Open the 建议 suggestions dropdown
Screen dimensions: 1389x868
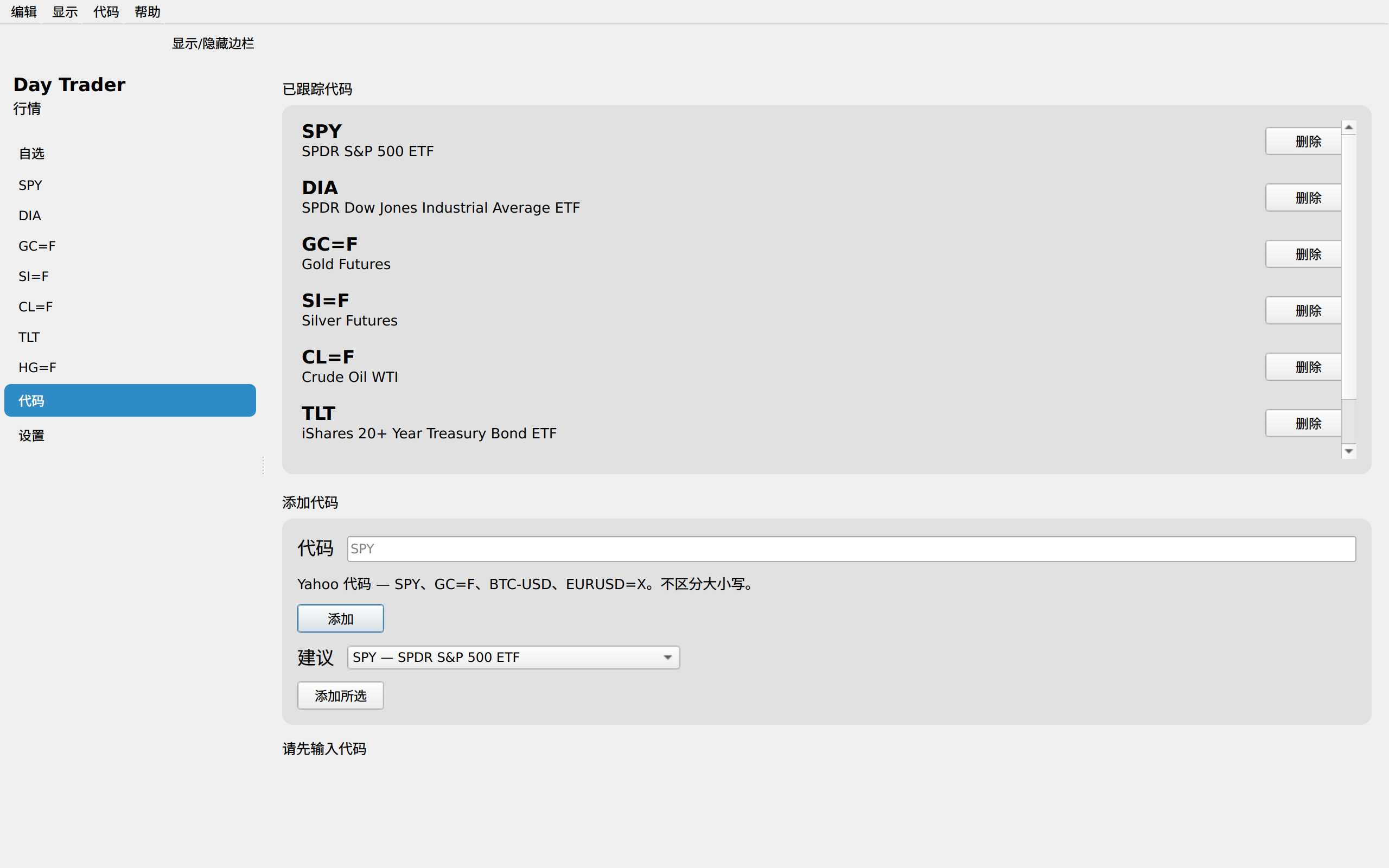point(513,658)
